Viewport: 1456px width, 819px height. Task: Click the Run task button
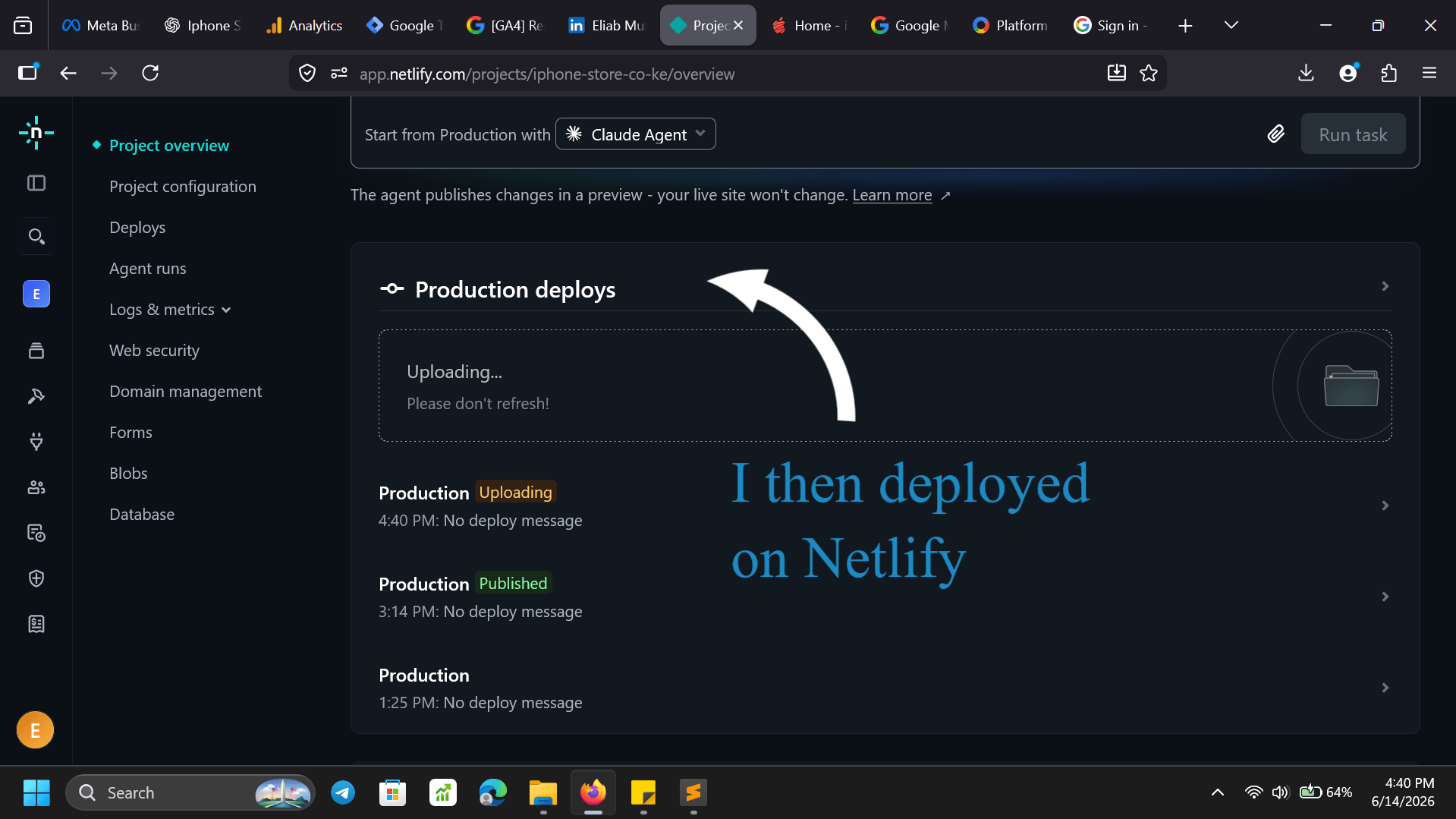coord(1353,134)
